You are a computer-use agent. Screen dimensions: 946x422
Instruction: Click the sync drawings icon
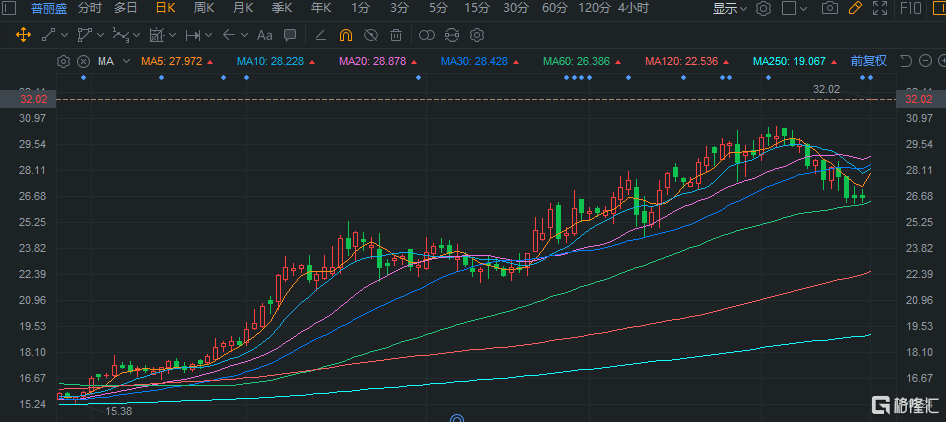[x=452, y=35]
